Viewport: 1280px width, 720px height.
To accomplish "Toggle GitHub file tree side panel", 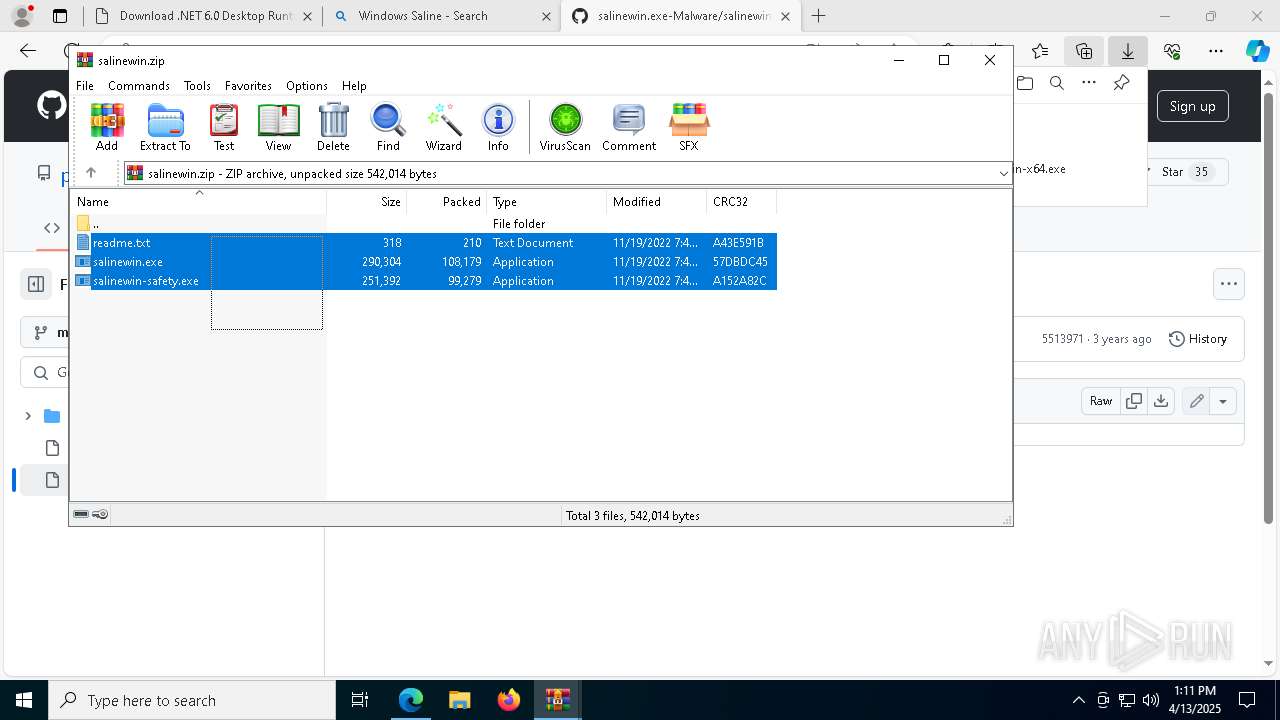I will [36, 284].
